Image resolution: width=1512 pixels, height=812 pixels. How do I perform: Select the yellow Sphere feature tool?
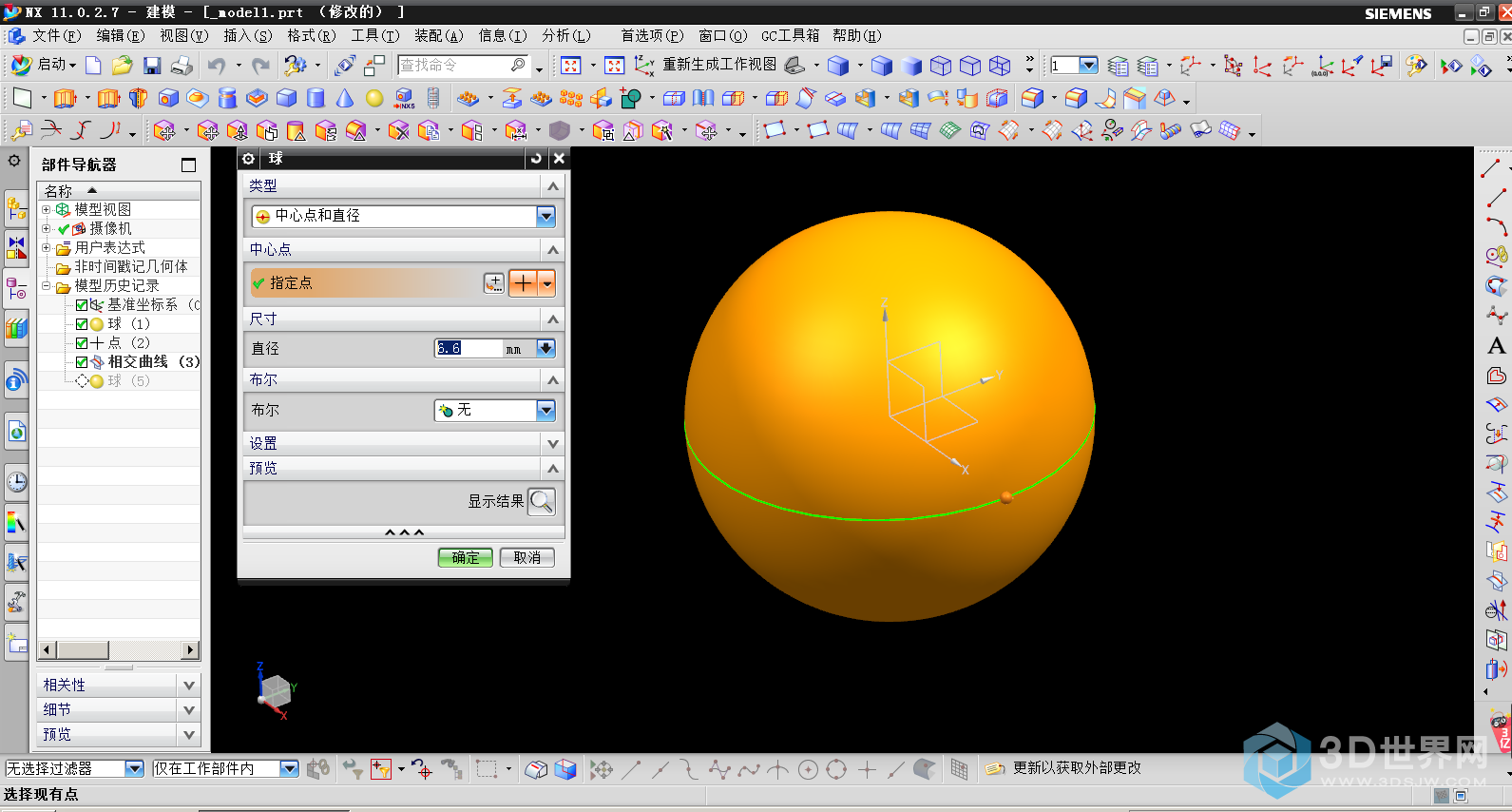pos(374,98)
